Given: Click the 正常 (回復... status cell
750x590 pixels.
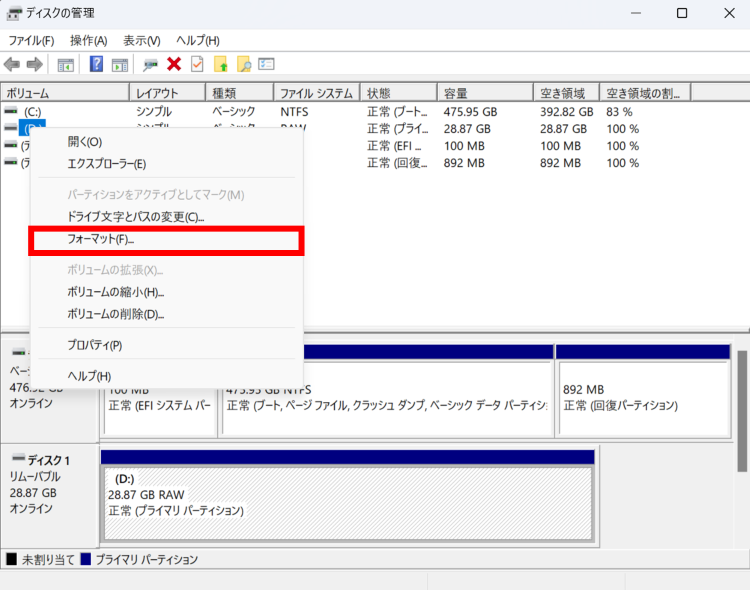Looking at the screenshot, I should pos(397,163).
